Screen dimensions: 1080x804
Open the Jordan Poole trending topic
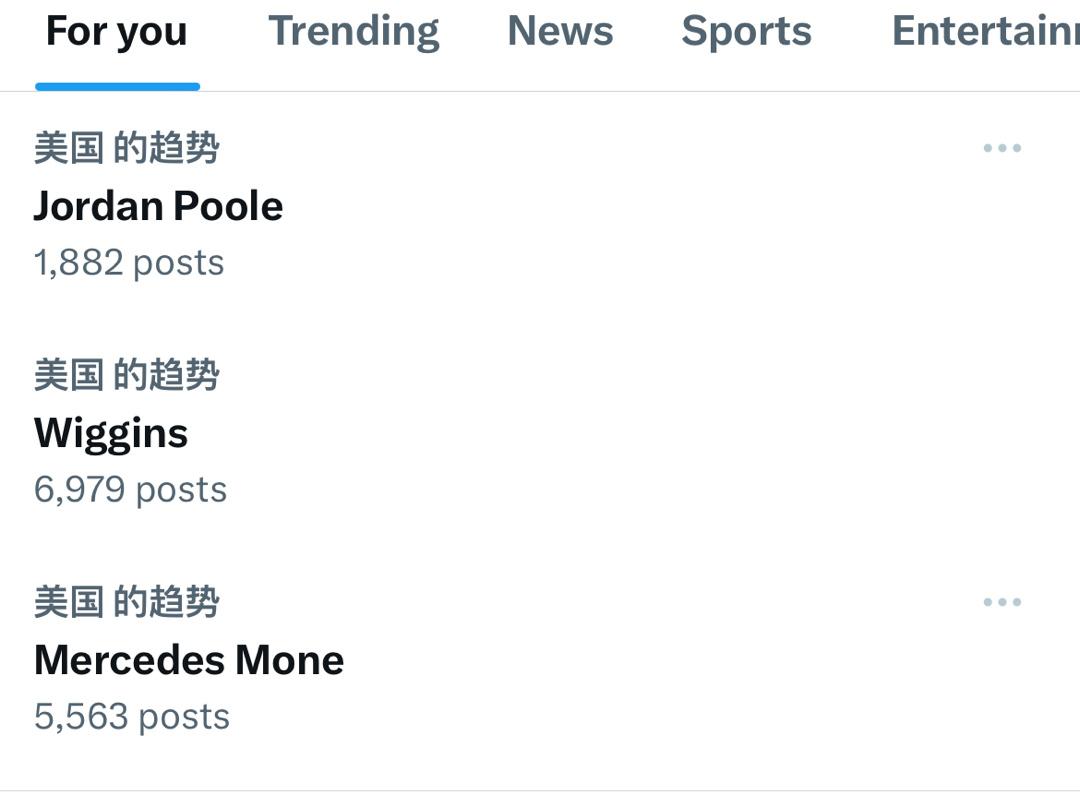[x=158, y=206]
